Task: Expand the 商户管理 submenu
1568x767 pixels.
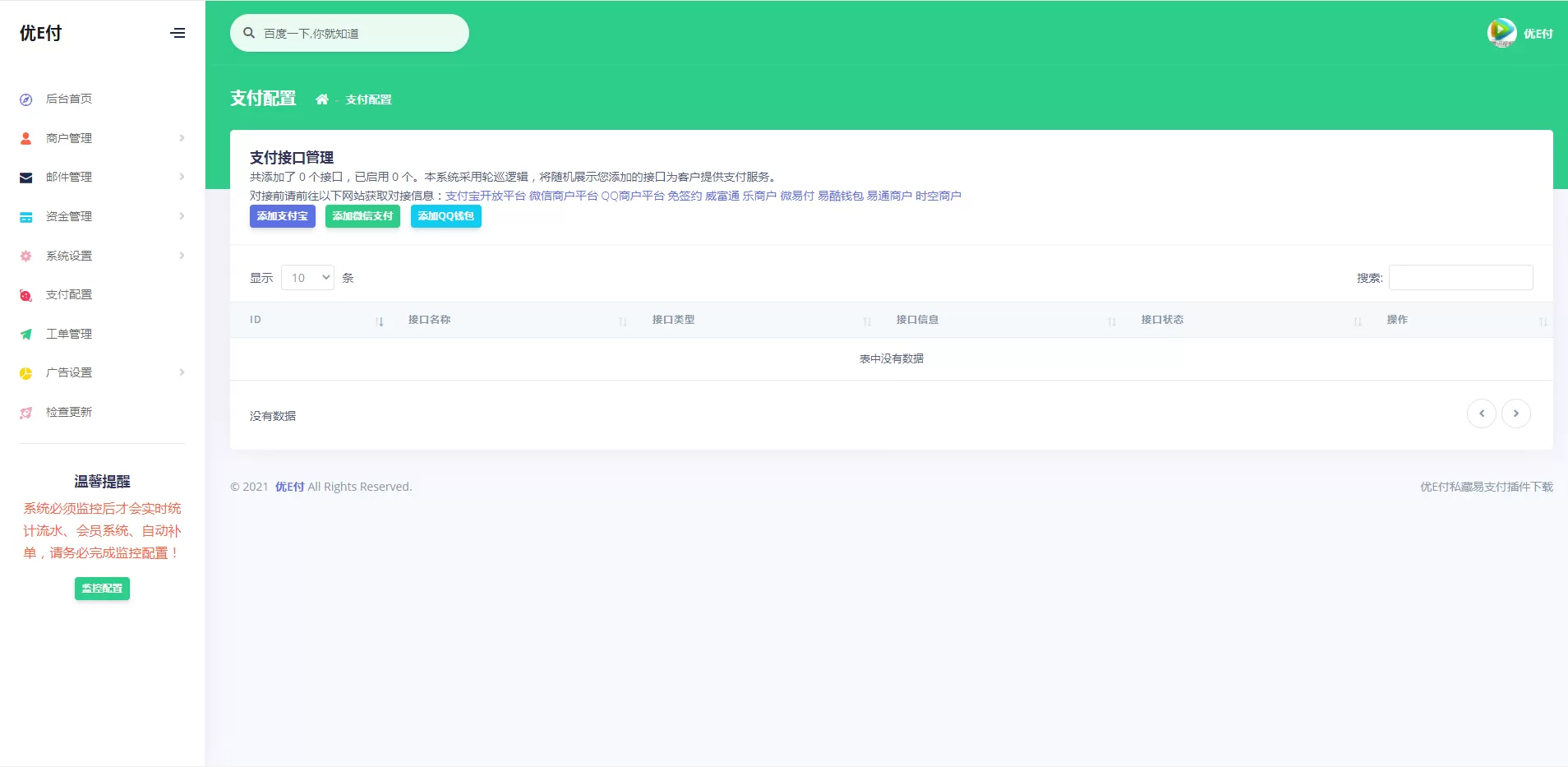Action: pos(102,138)
